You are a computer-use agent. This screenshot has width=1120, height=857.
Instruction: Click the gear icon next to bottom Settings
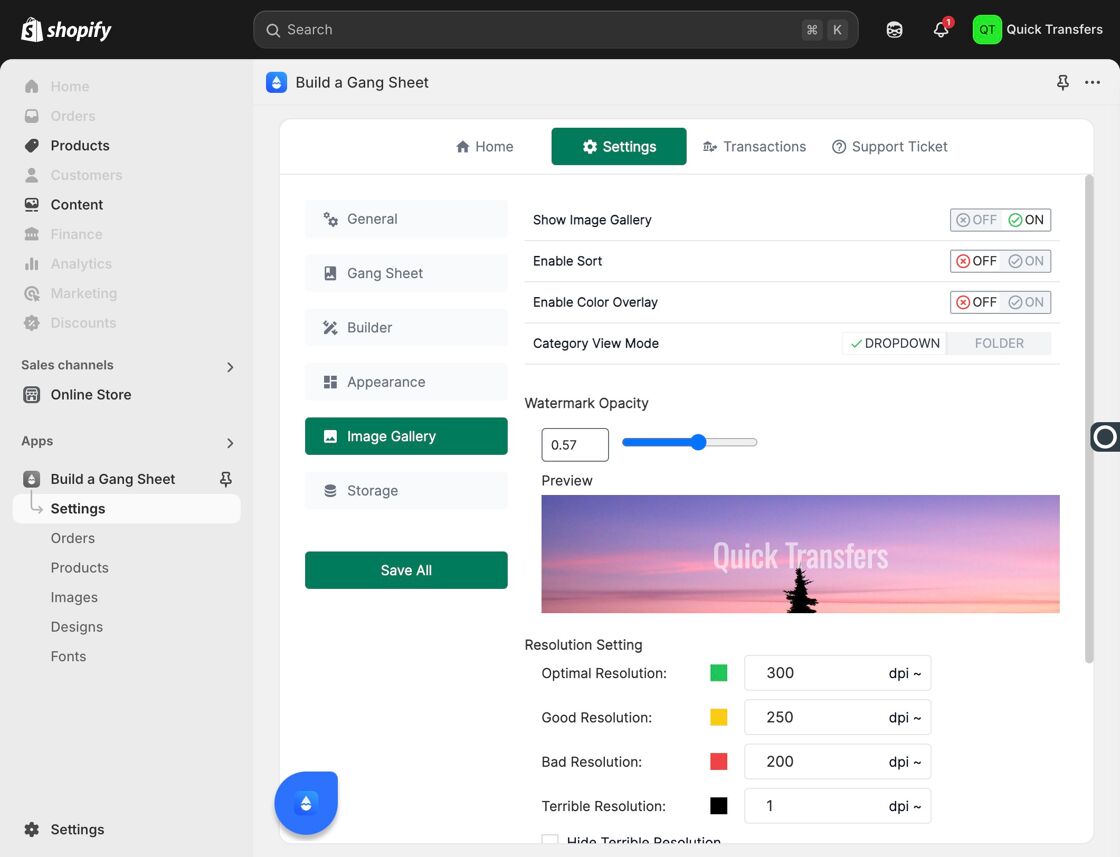[31, 829]
